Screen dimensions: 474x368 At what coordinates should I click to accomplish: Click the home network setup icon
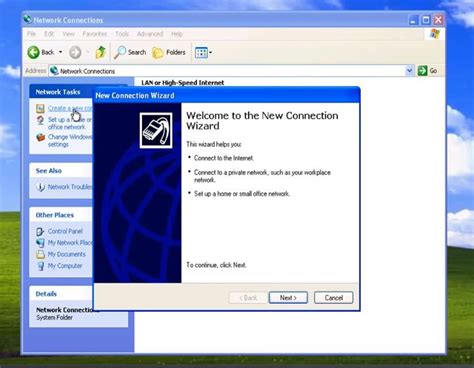click(40, 120)
